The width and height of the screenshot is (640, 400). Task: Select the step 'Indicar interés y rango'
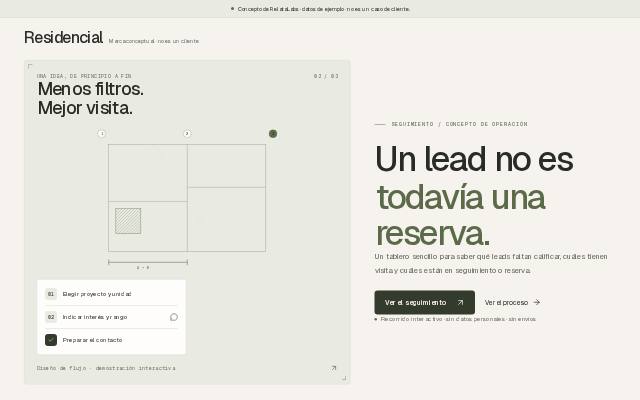pyautogui.click(x=111, y=317)
